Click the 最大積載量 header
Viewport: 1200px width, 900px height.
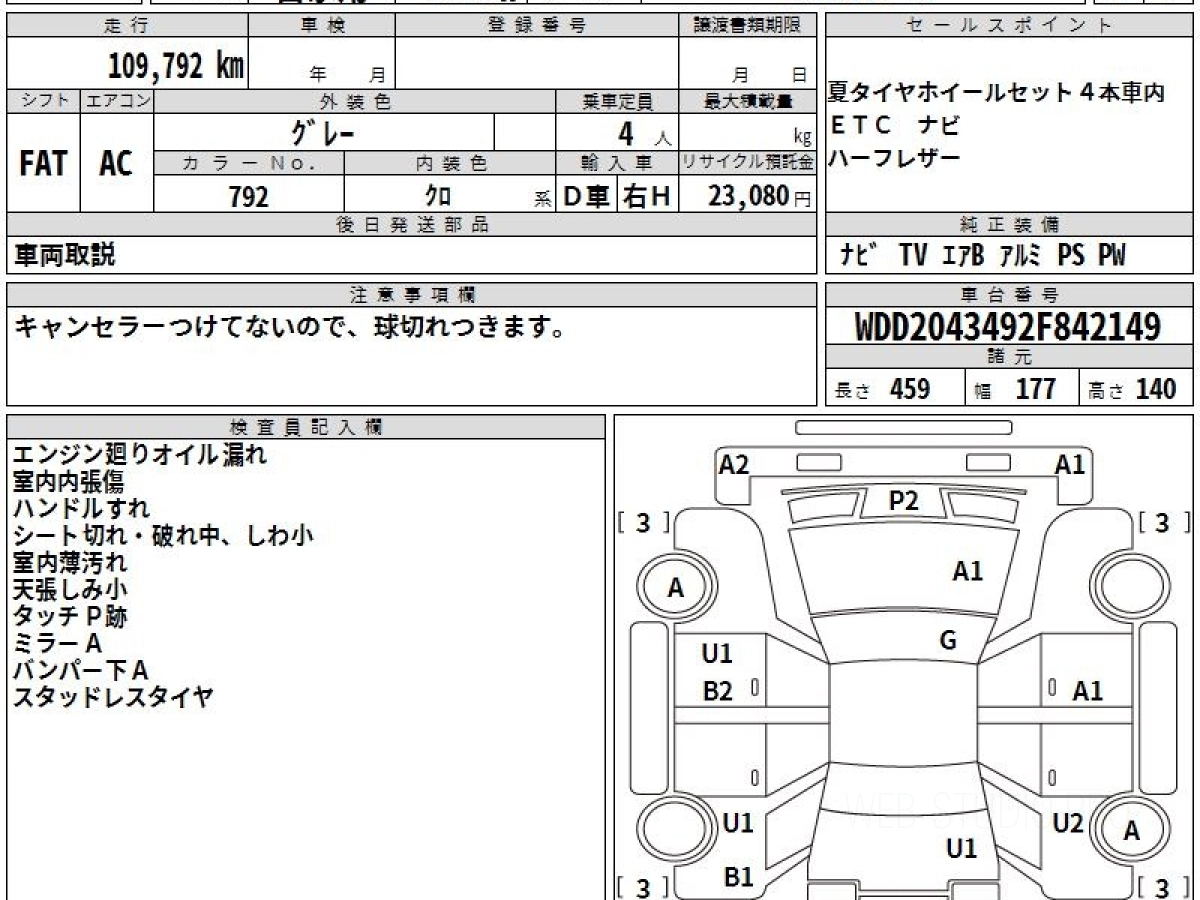coord(748,101)
